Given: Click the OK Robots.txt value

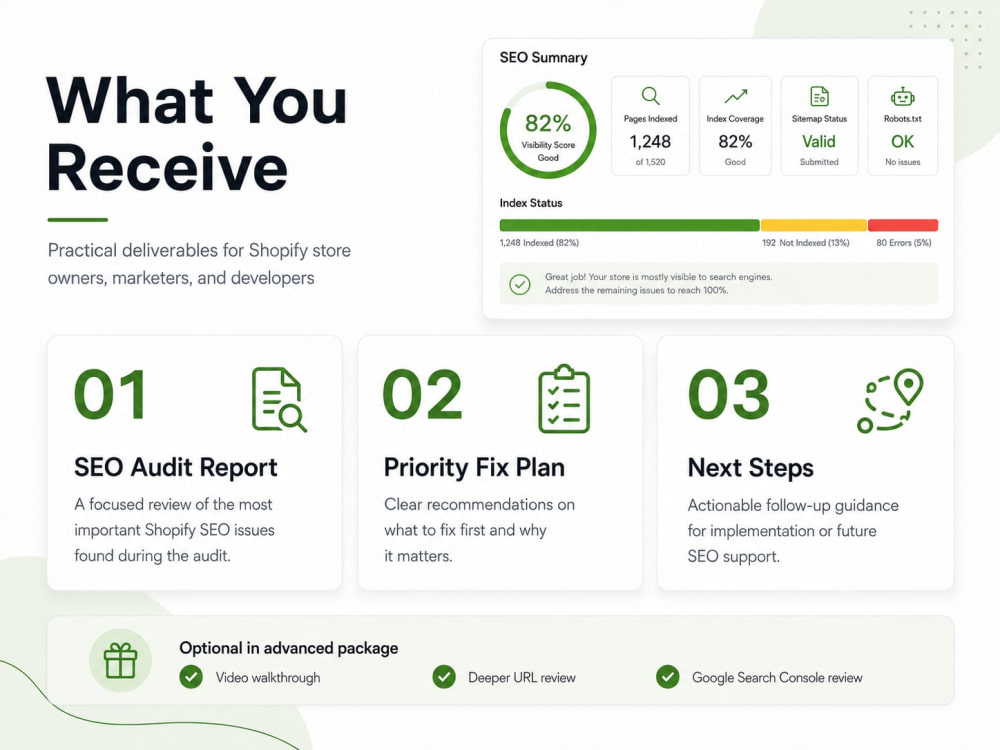Looking at the screenshot, I should [x=902, y=142].
